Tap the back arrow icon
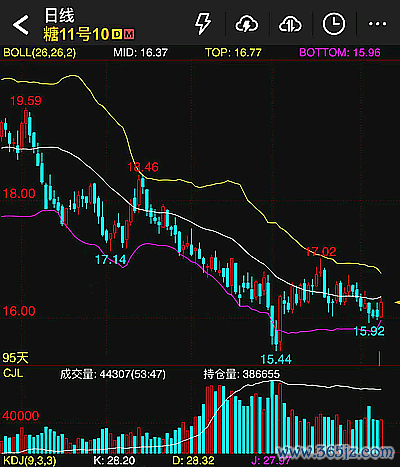The height and width of the screenshot is (467, 400). tap(21, 25)
